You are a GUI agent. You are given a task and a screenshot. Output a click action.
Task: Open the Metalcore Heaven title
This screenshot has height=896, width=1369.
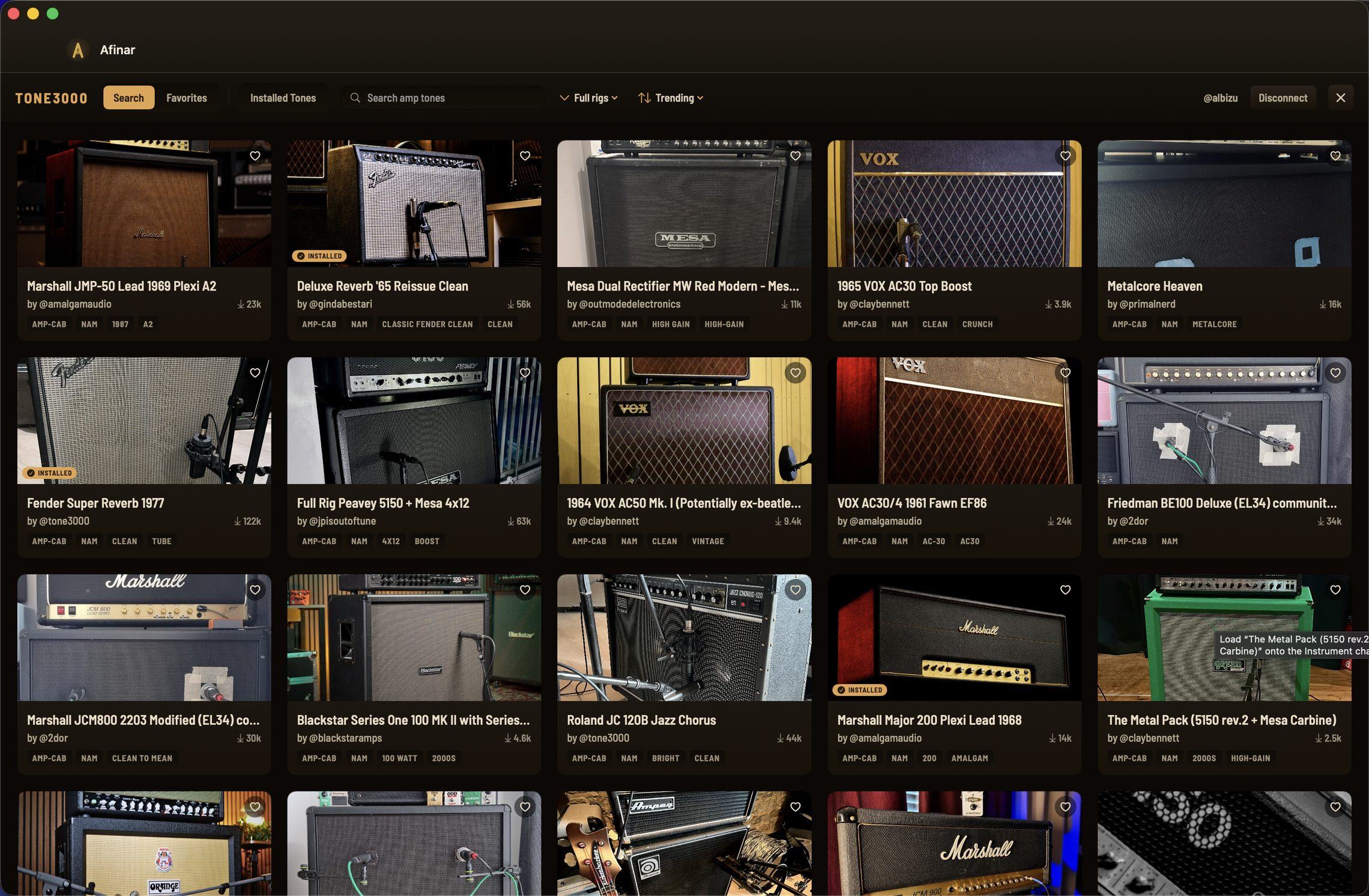tap(1155, 286)
